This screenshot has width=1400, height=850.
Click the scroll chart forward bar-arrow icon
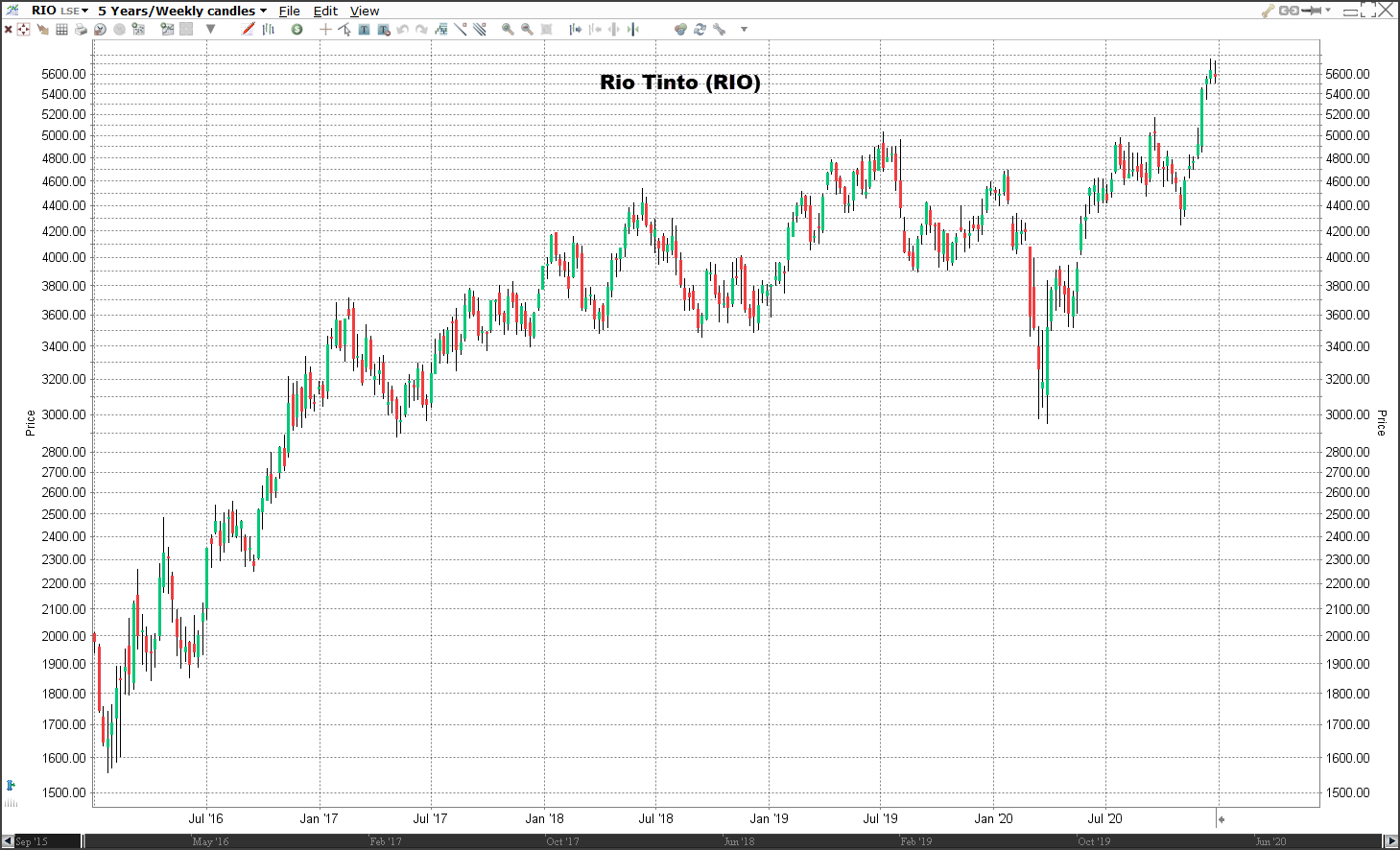coord(576,30)
